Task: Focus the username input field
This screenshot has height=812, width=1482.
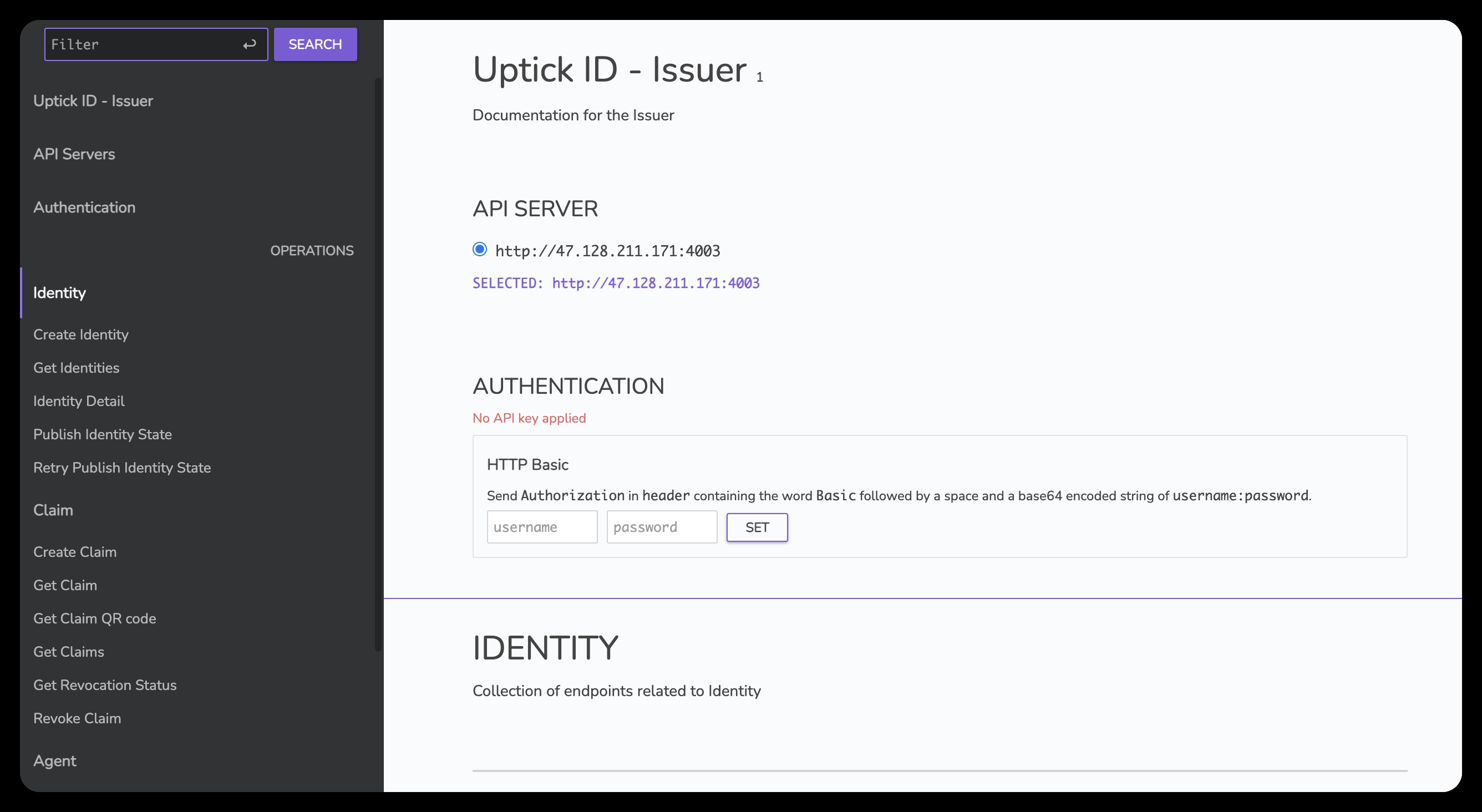Action: point(542,527)
